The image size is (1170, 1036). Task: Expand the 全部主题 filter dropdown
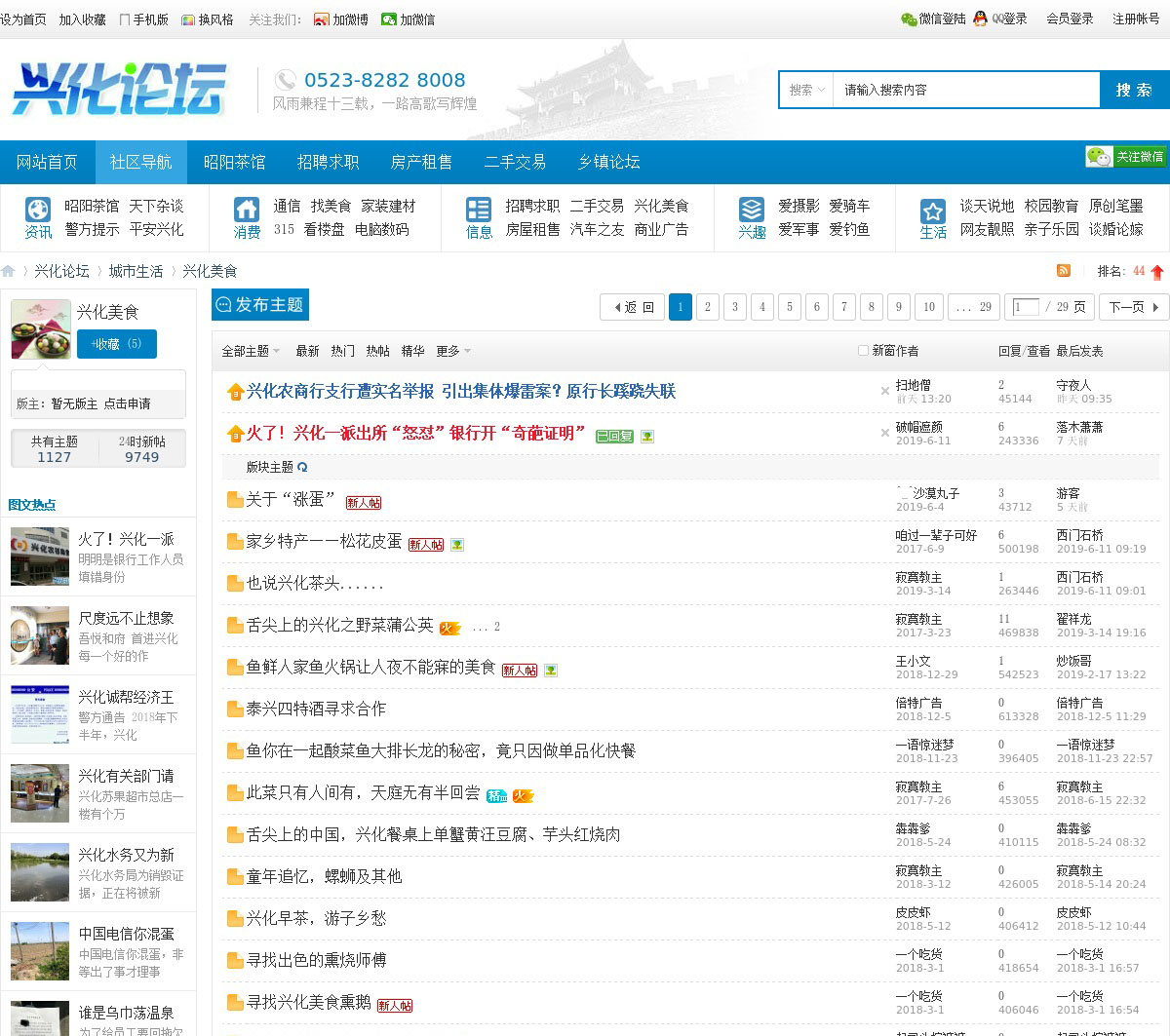click(x=251, y=351)
